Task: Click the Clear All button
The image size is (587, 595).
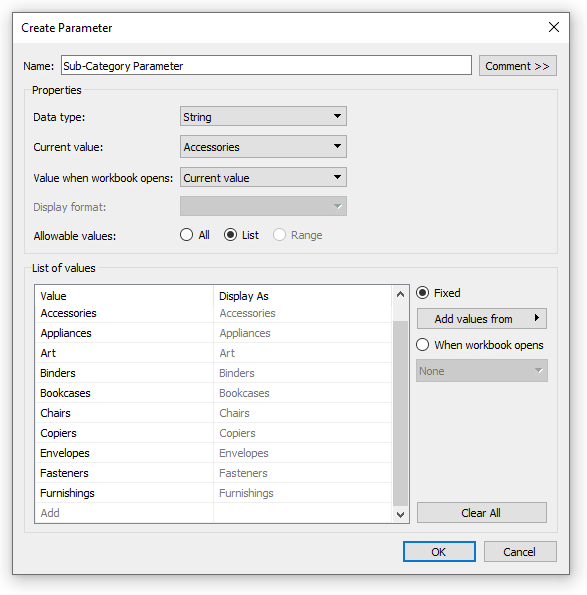Action: tap(482, 513)
